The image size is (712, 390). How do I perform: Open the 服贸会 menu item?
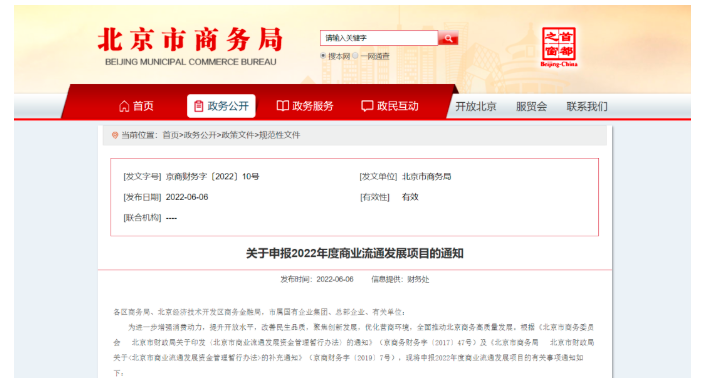pos(531,107)
